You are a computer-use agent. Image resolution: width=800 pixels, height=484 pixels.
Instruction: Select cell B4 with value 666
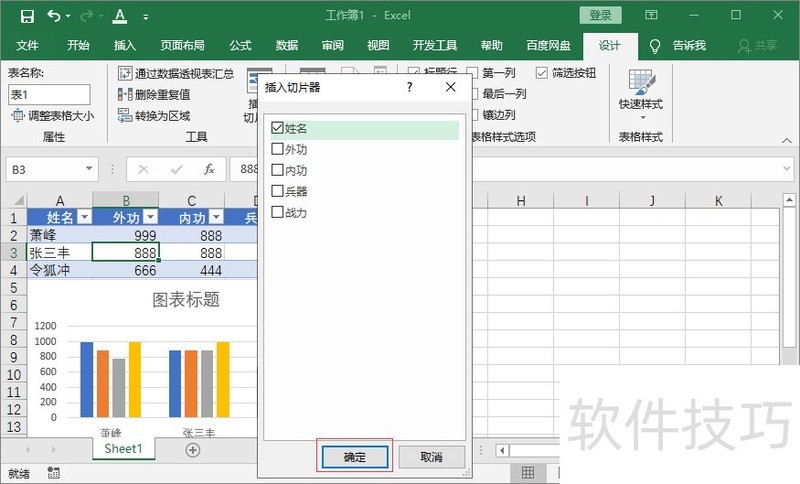126,270
